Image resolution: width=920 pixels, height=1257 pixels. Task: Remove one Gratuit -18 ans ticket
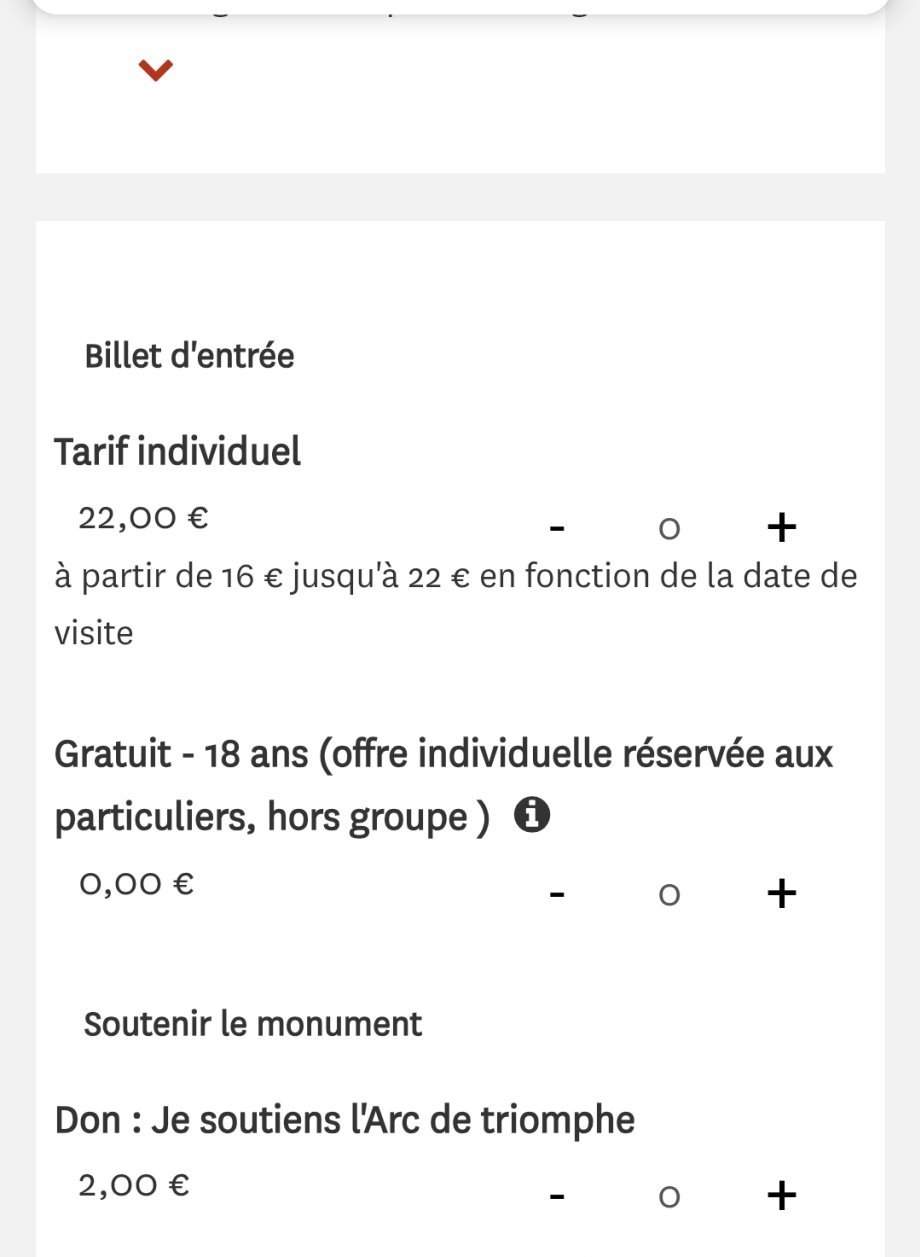pyautogui.click(x=558, y=893)
